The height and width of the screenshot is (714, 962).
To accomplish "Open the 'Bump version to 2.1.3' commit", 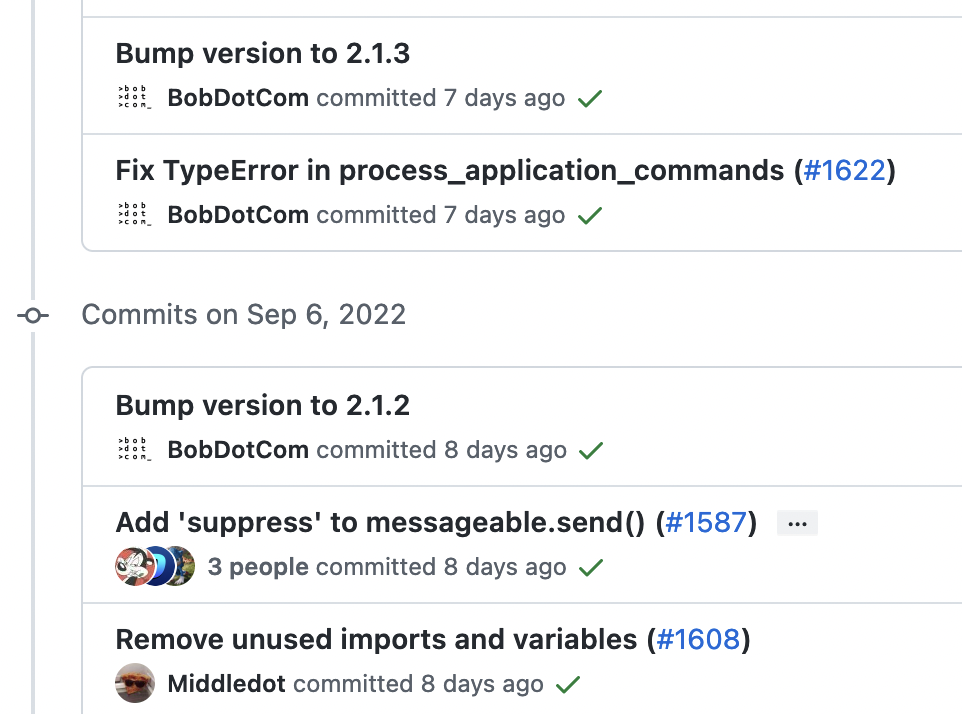I will pyautogui.click(x=262, y=52).
